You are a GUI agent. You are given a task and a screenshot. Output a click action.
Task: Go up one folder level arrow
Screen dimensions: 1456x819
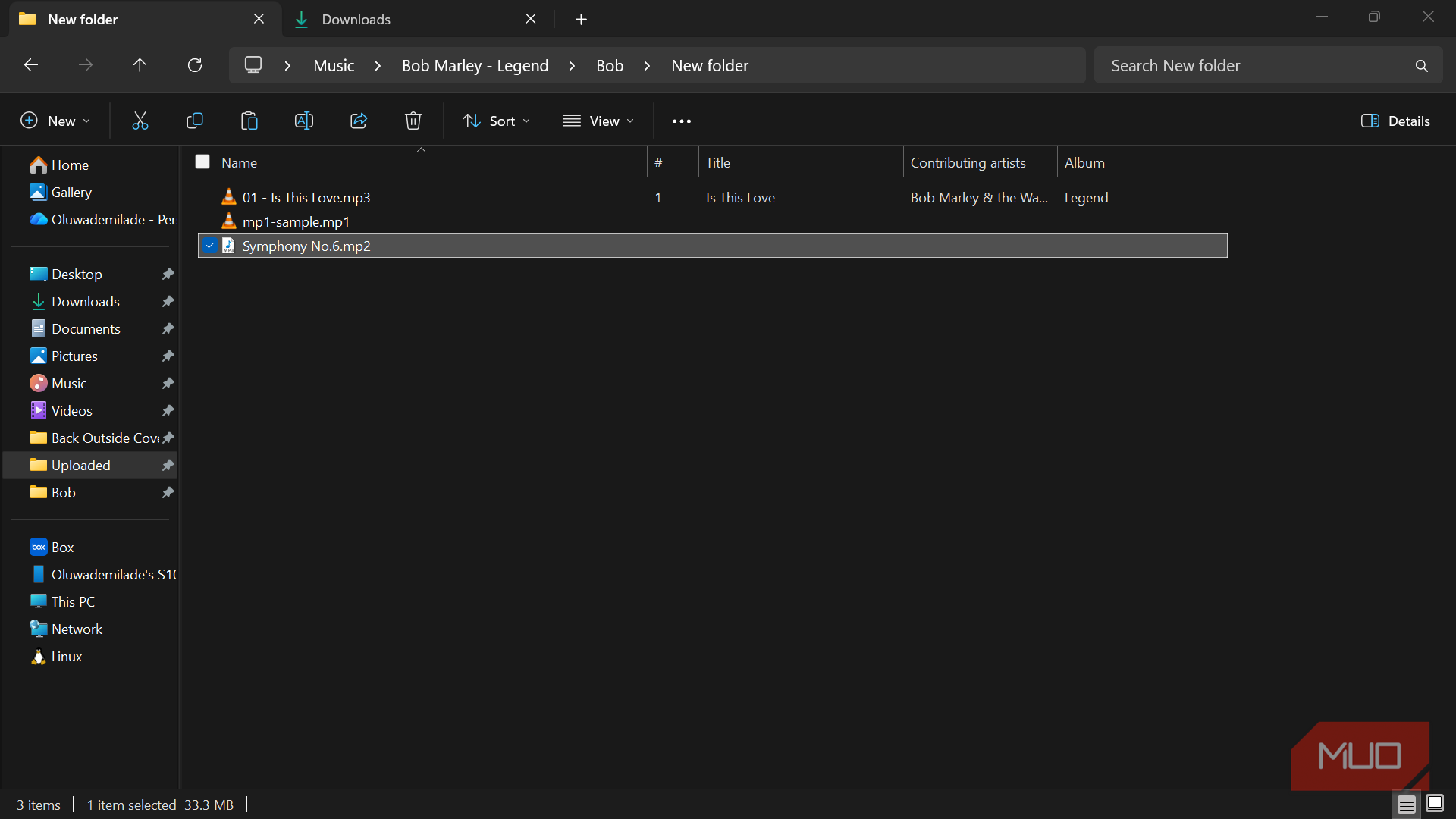tap(140, 65)
